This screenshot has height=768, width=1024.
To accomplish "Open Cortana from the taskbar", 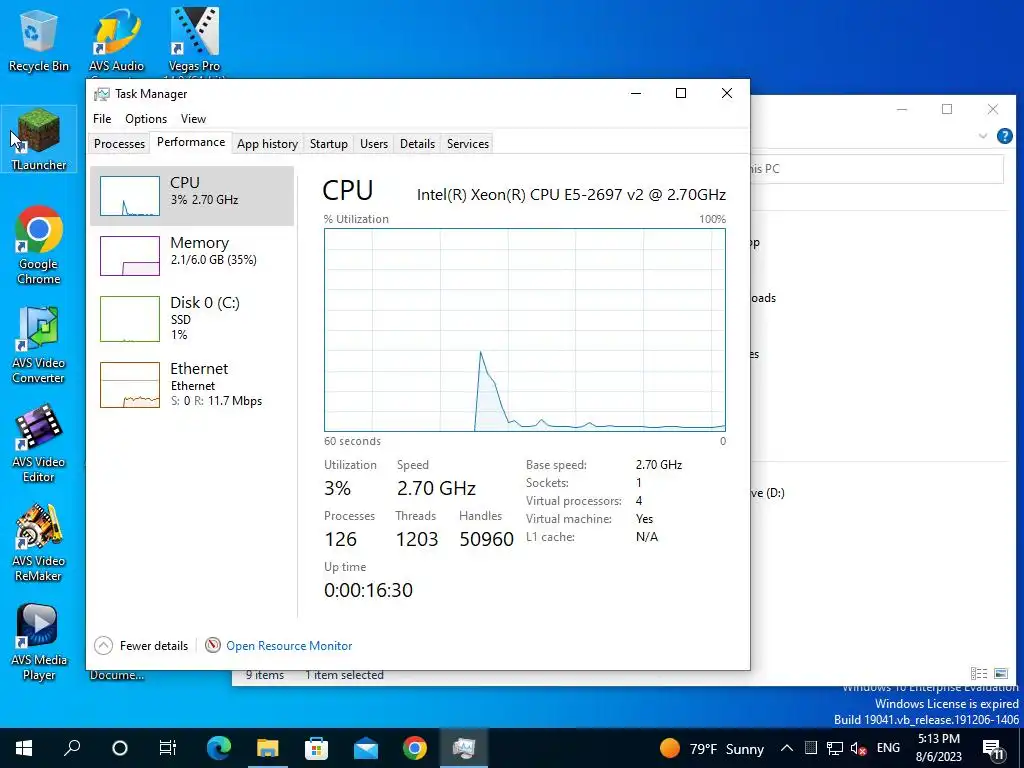I will [x=120, y=748].
